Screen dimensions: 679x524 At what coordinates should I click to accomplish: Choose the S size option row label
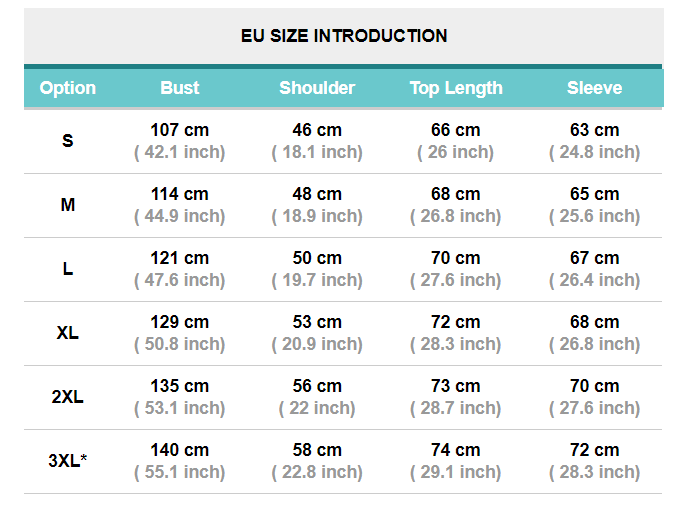(68, 141)
